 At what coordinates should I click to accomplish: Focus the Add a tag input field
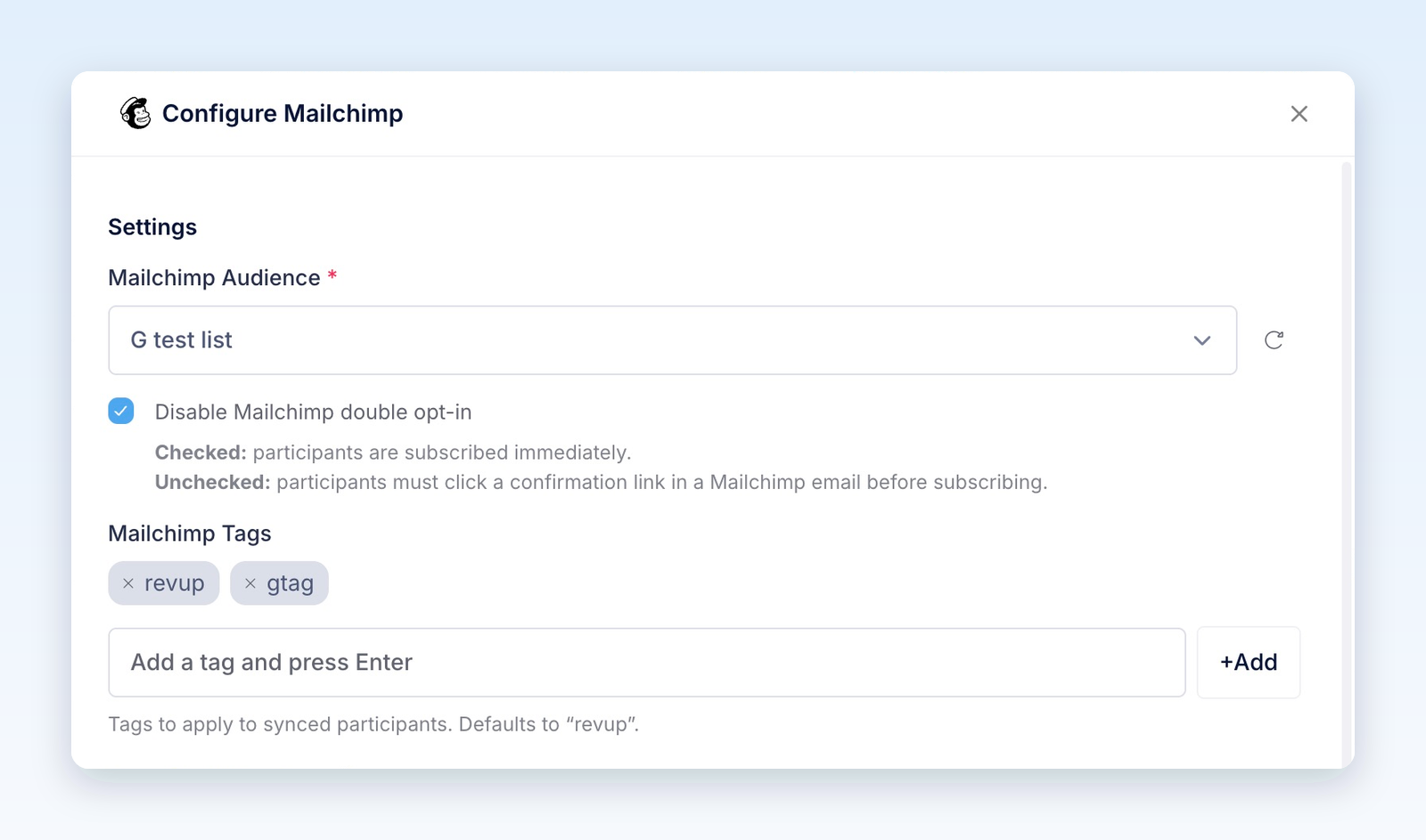tap(647, 663)
